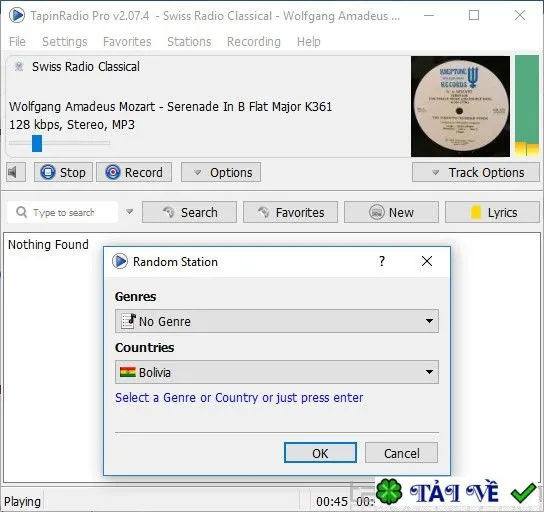
Task: Click the Type to search field
Action: pyautogui.click(x=62, y=212)
